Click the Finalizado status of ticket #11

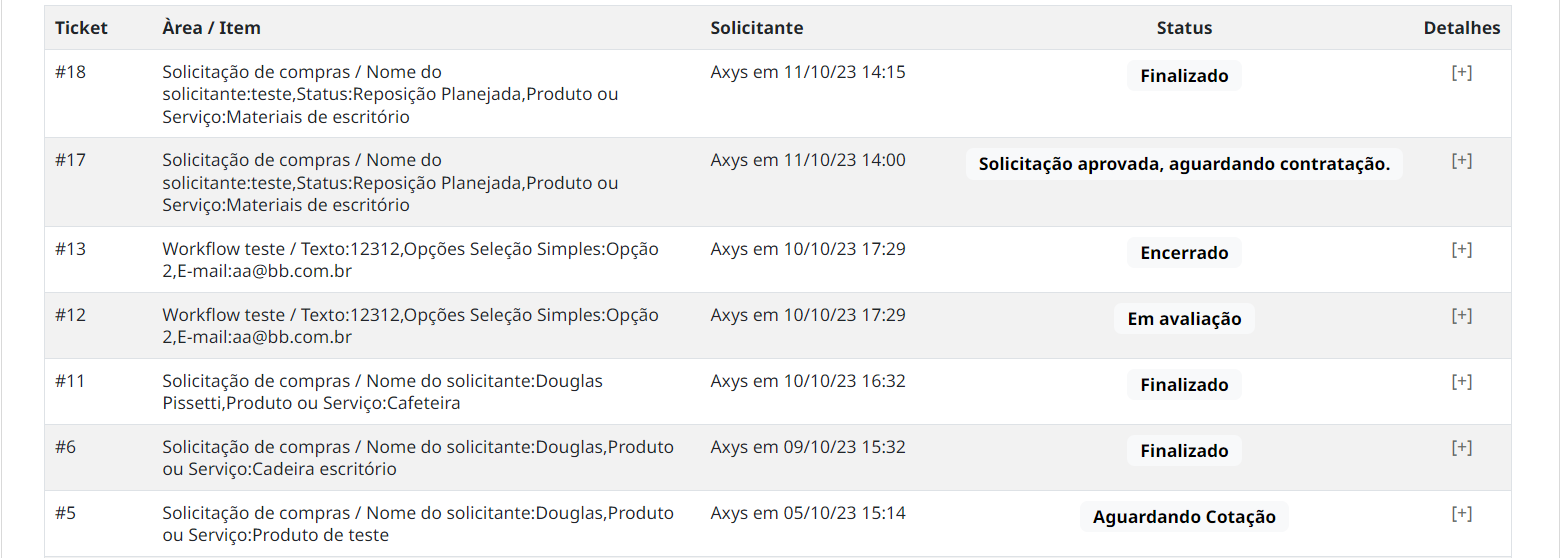point(1184,385)
